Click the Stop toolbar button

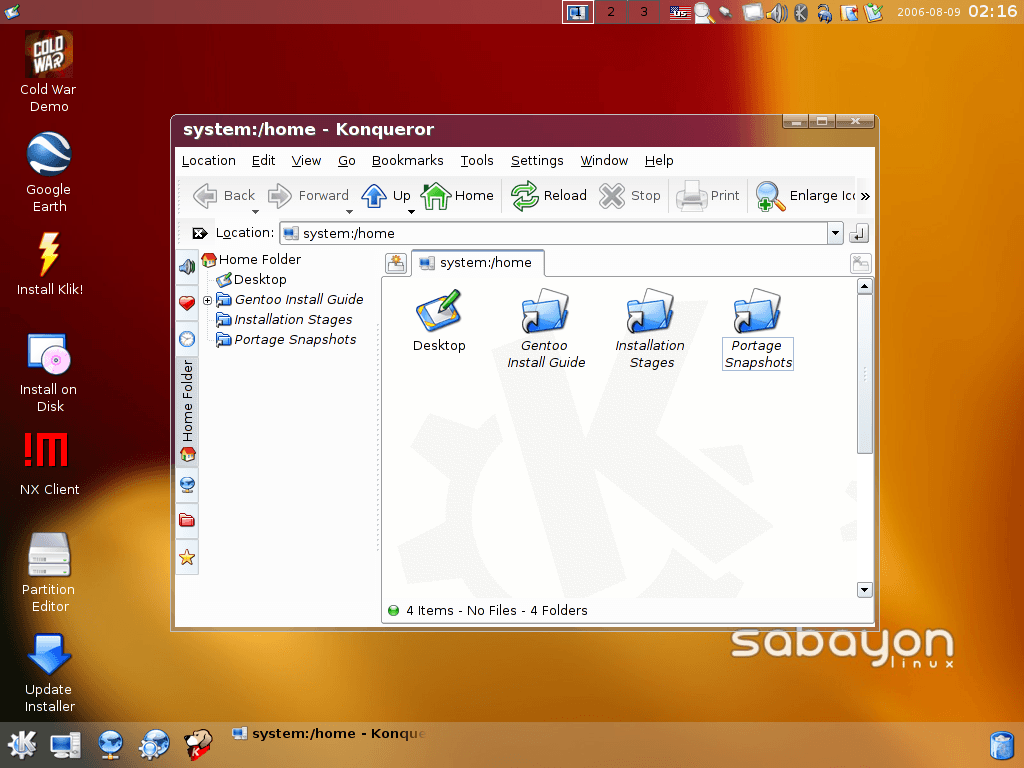click(x=630, y=195)
